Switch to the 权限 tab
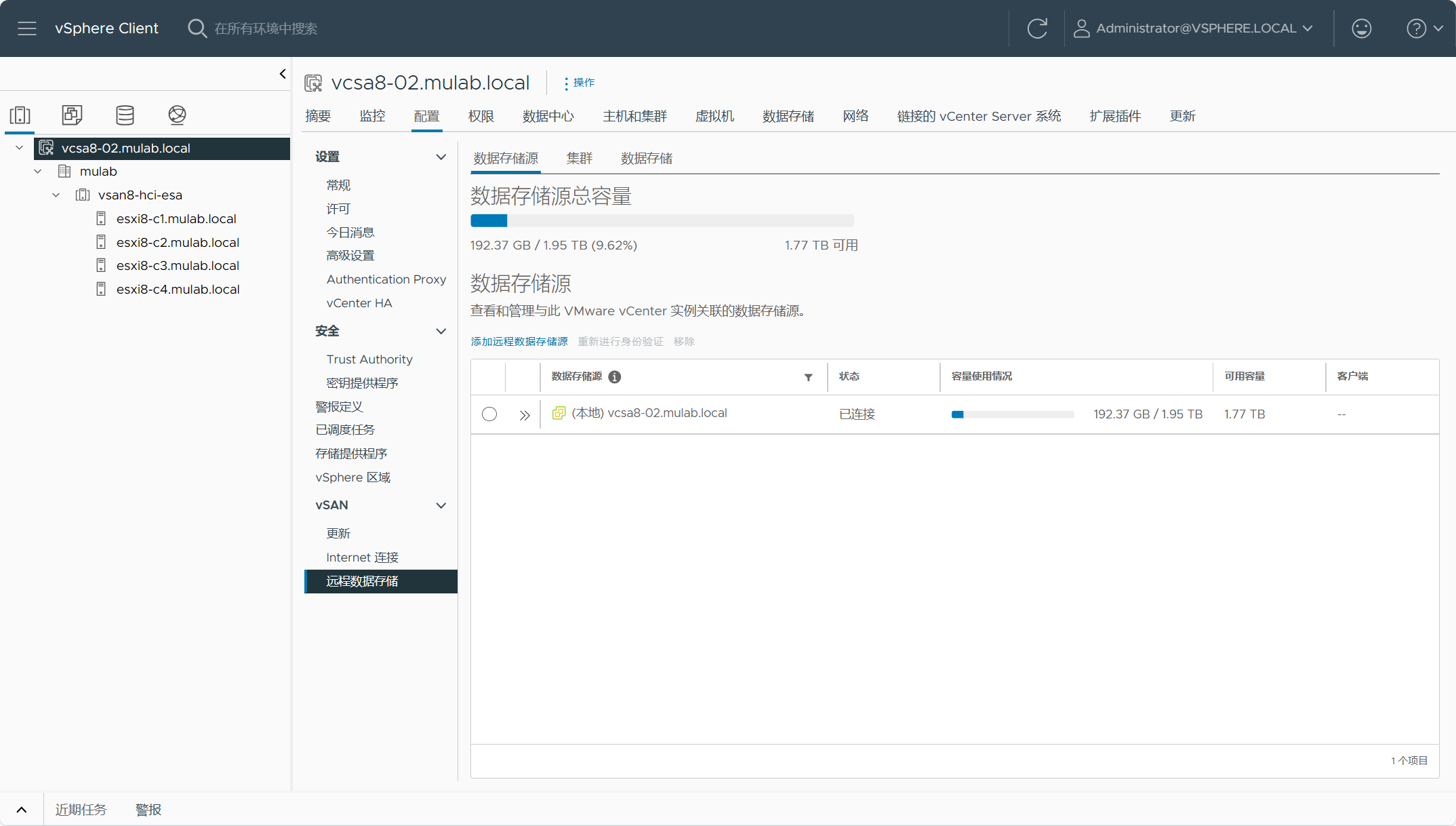This screenshot has width=1456, height=826. coord(481,116)
